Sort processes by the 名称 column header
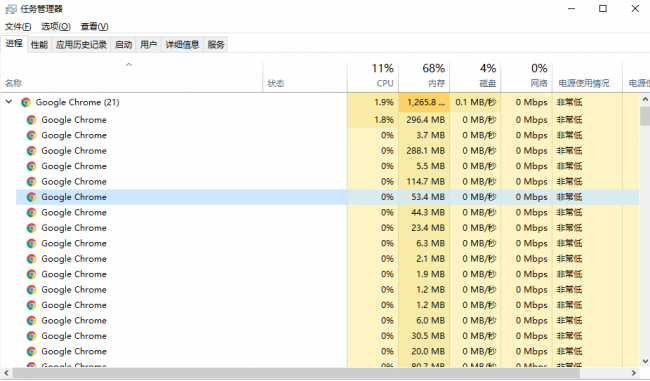The image size is (650, 381). 132,77
